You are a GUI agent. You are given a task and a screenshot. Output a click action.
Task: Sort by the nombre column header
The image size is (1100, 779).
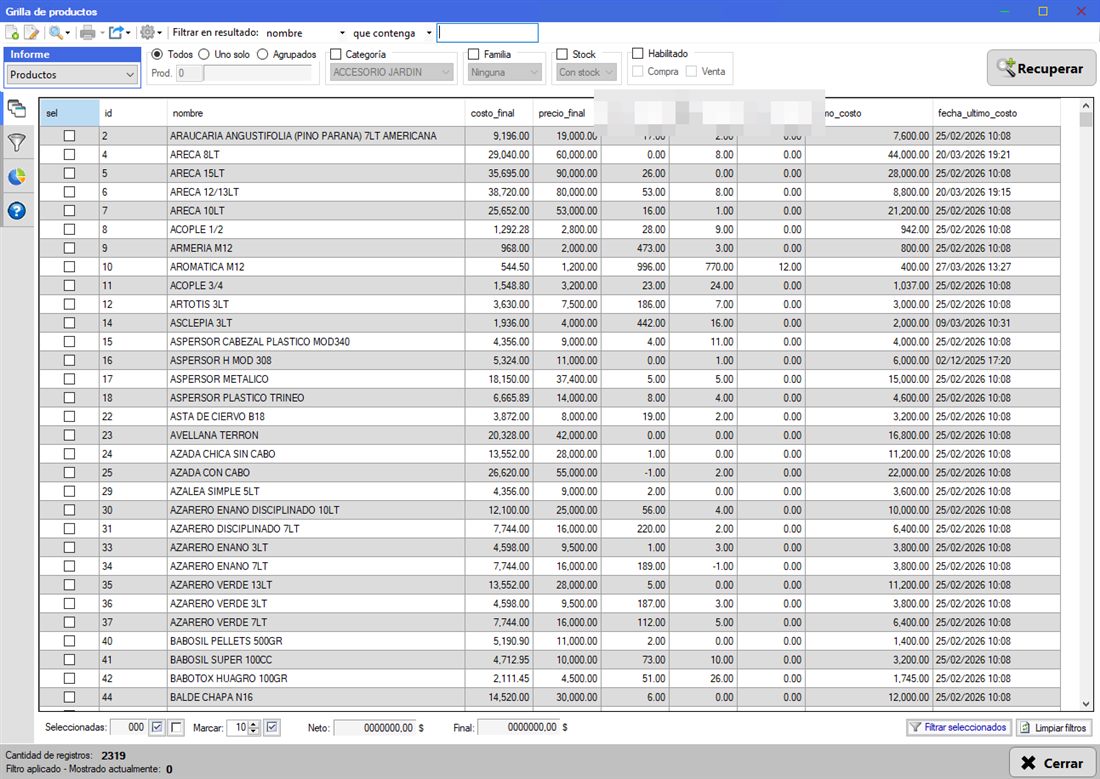316,113
